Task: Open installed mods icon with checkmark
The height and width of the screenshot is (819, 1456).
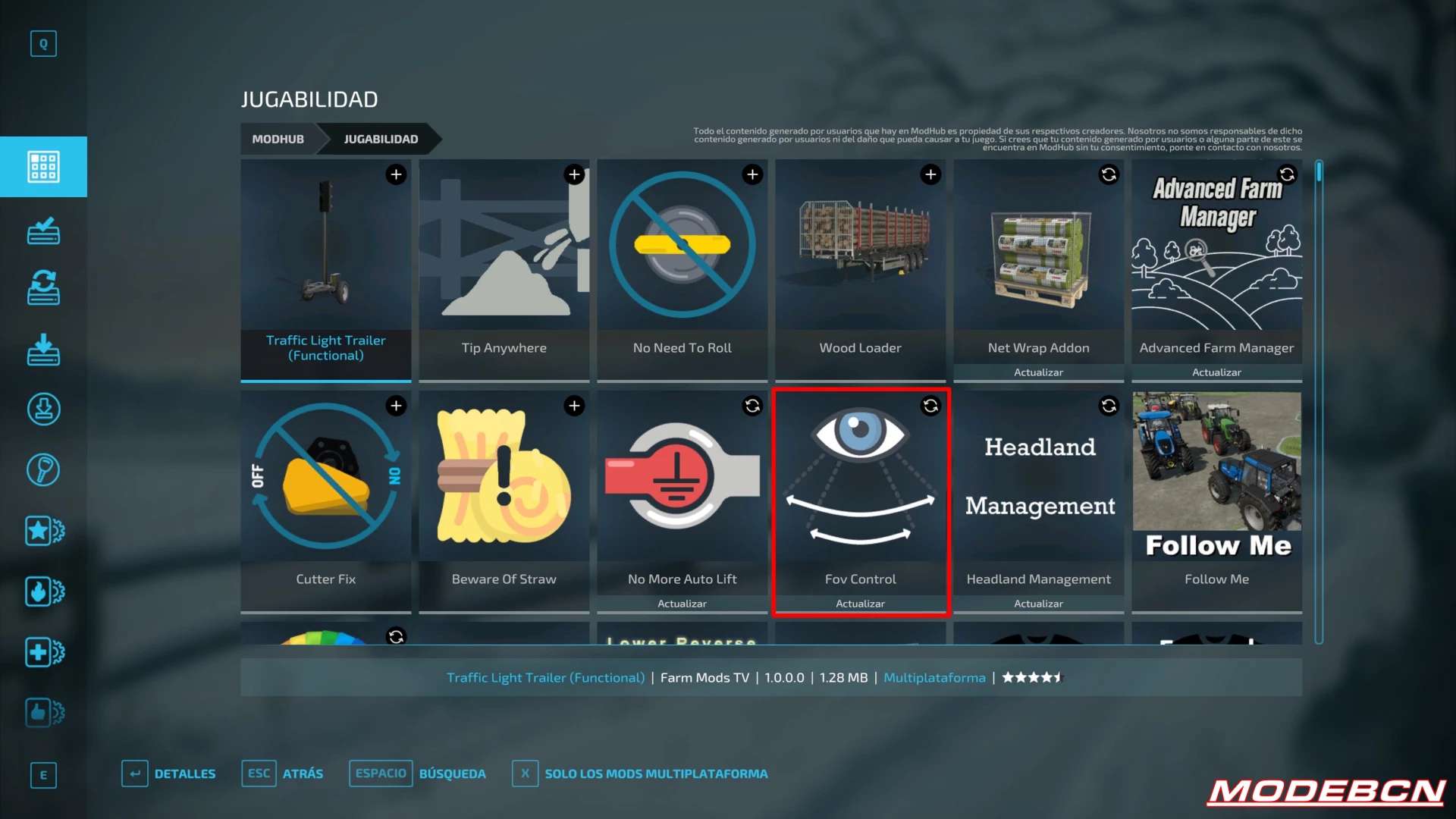Action: click(43, 230)
